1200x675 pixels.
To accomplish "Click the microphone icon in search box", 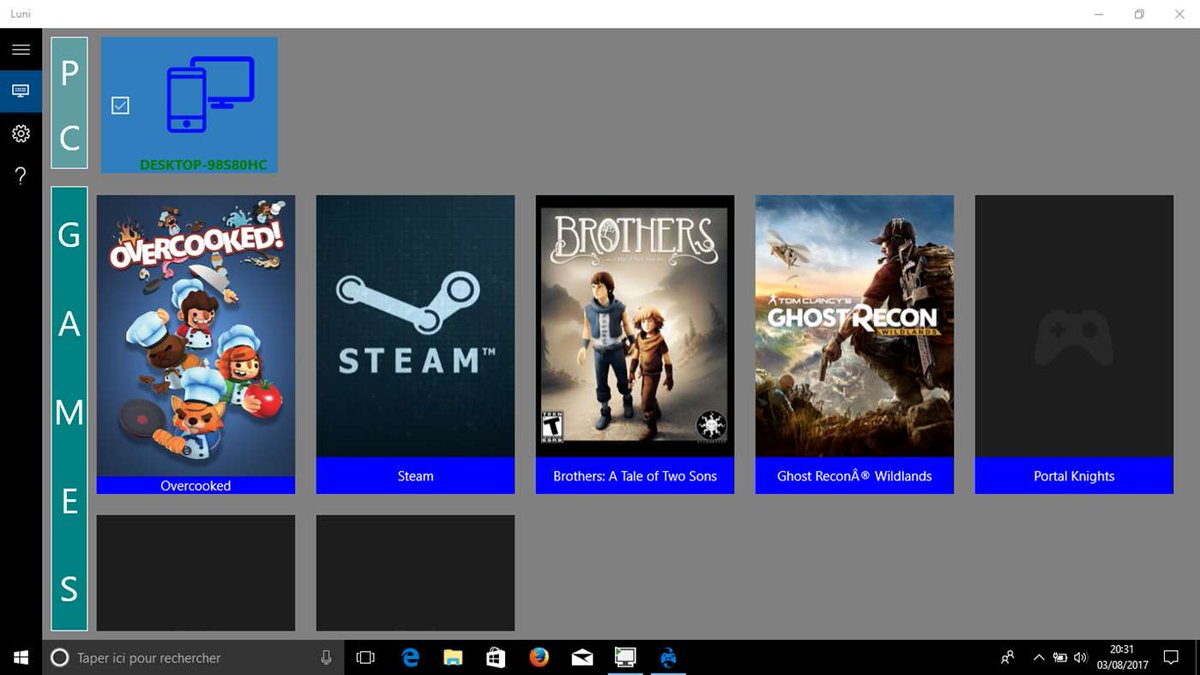I will [x=326, y=657].
